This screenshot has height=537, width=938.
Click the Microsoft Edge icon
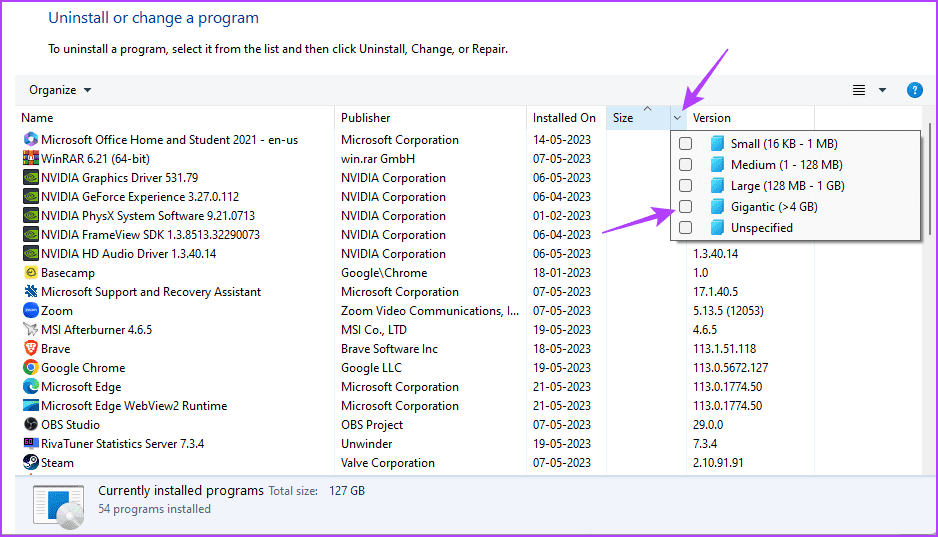31,387
